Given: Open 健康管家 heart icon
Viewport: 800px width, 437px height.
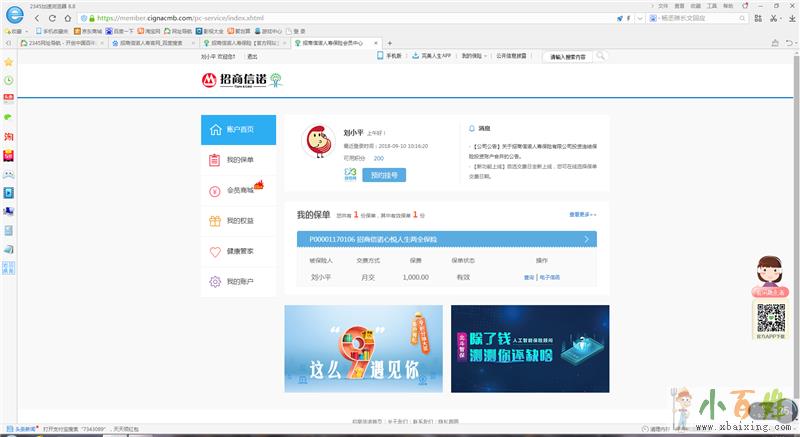Looking at the screenshot, I should tap(214, 252).
